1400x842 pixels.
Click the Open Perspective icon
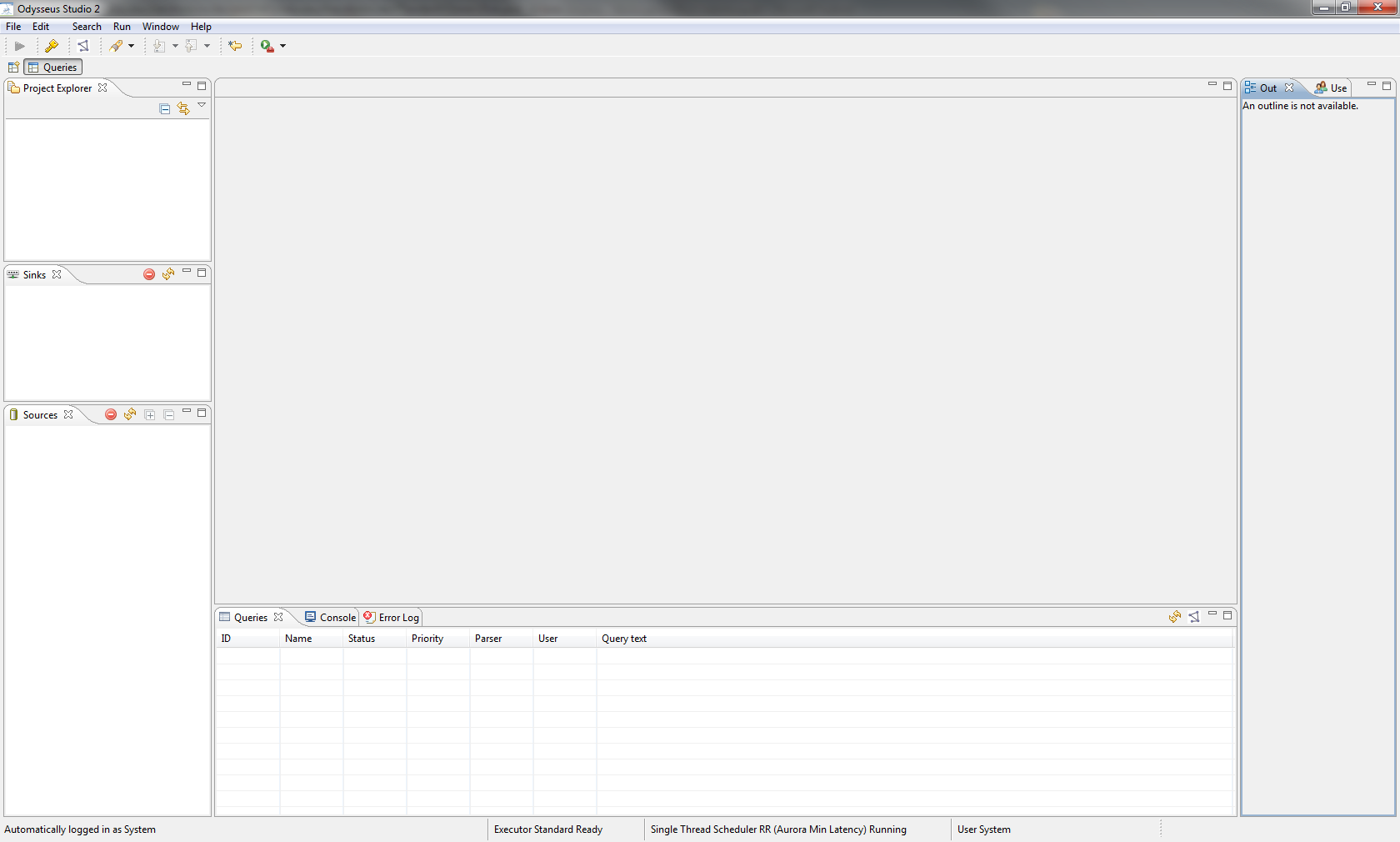pyautogui.click(x=13, y=68)
